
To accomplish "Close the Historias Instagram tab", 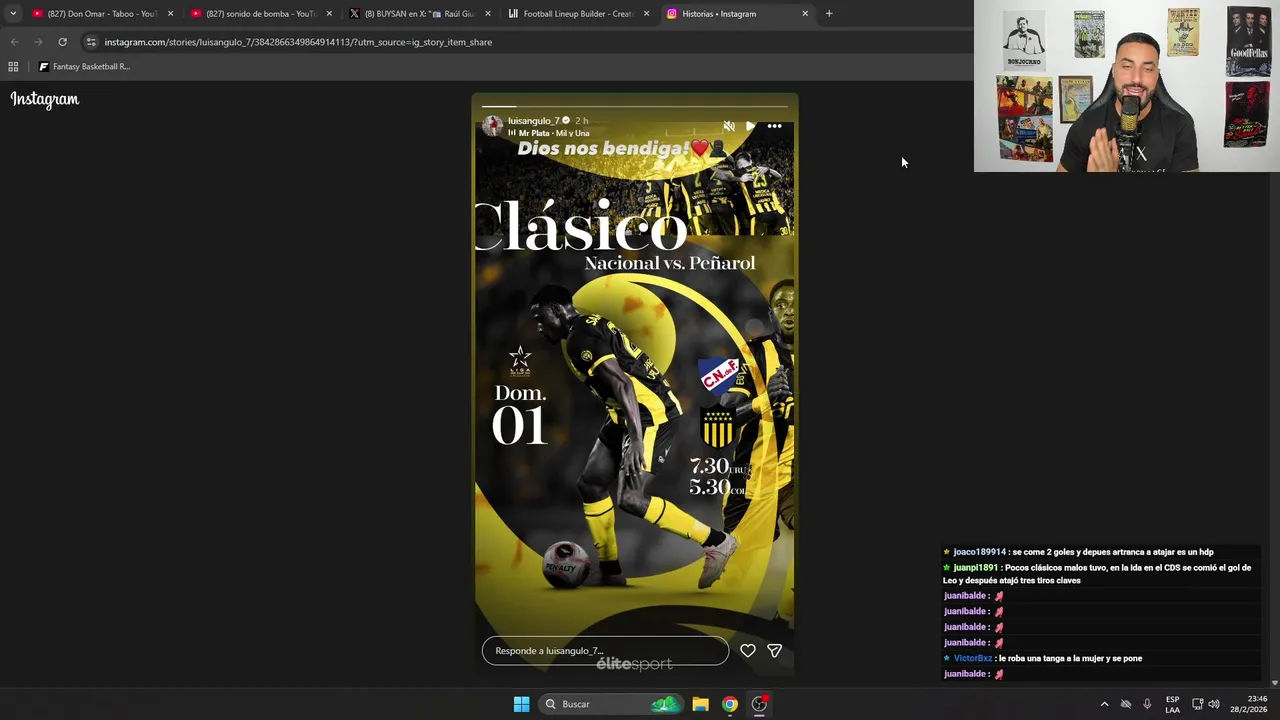I will pos(805,14).
